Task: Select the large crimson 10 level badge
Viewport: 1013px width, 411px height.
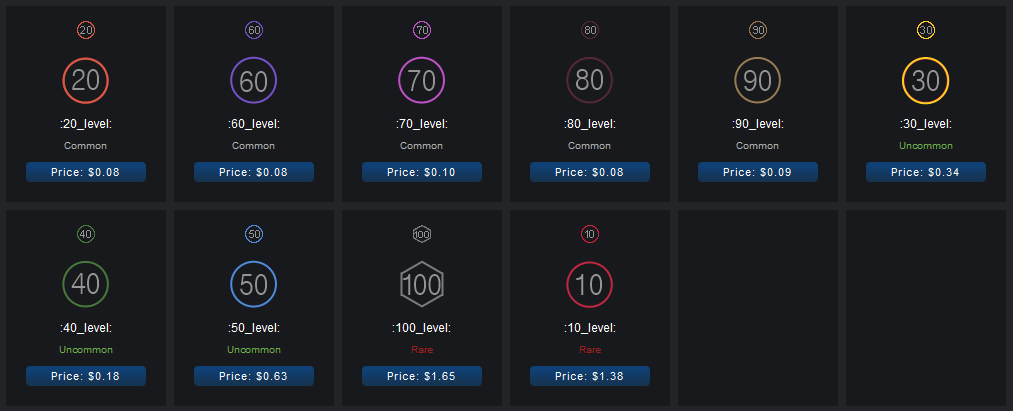Action: tap(590, 285)
